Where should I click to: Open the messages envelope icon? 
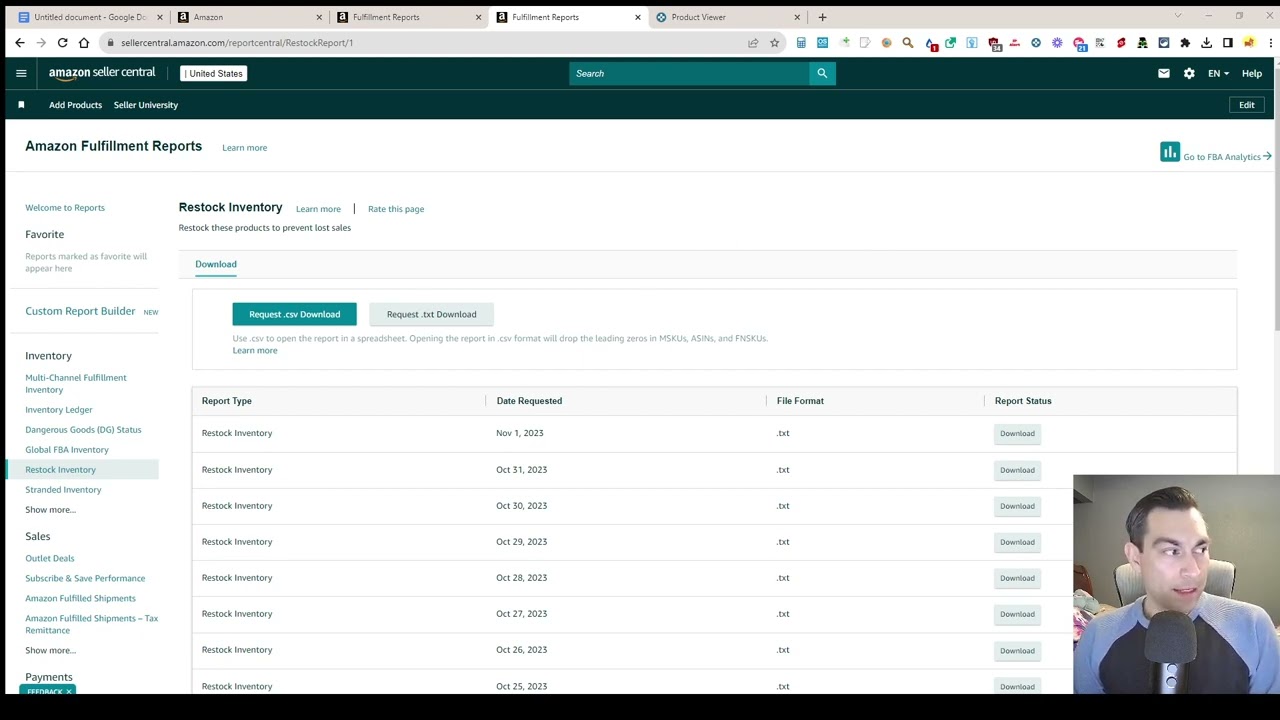(x=1164, y=73)
